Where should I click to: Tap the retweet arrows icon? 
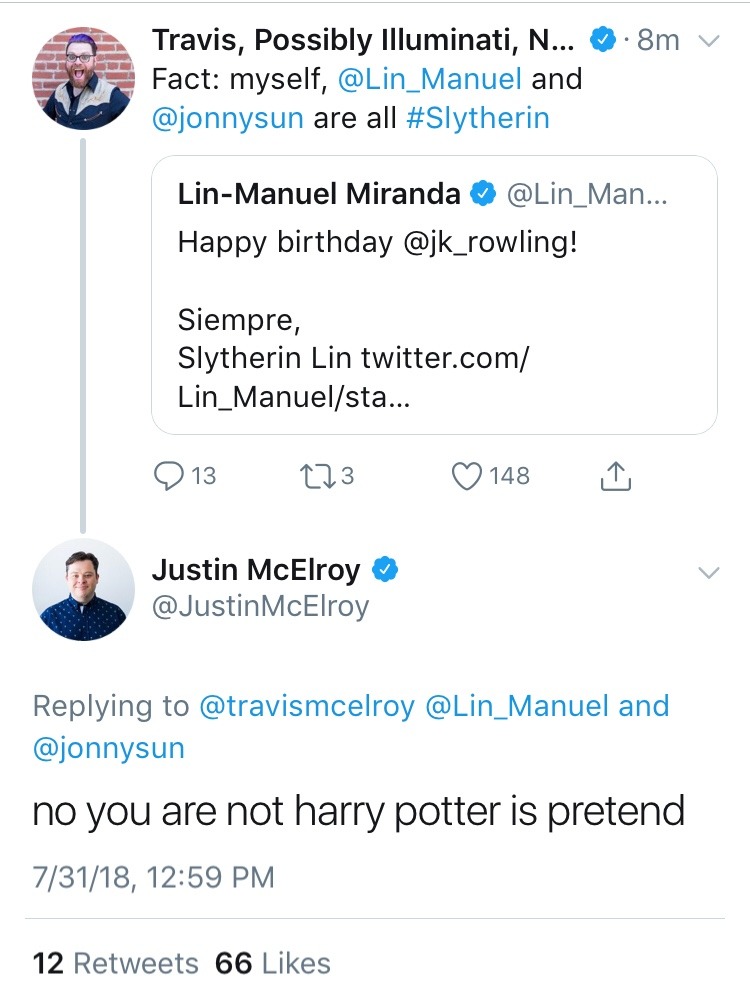pyautogui.click(x=314, y=477)
